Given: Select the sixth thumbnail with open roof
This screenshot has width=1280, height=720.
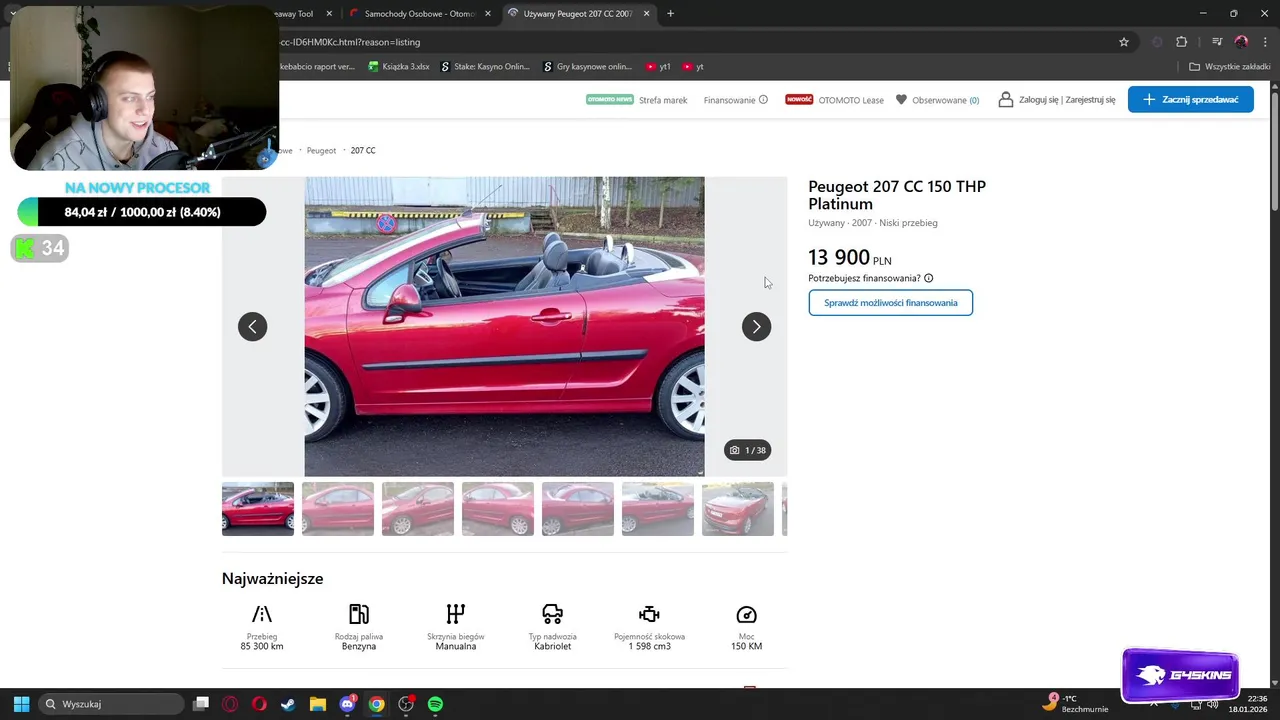Looking at the screenshot, I should [658, 509].
